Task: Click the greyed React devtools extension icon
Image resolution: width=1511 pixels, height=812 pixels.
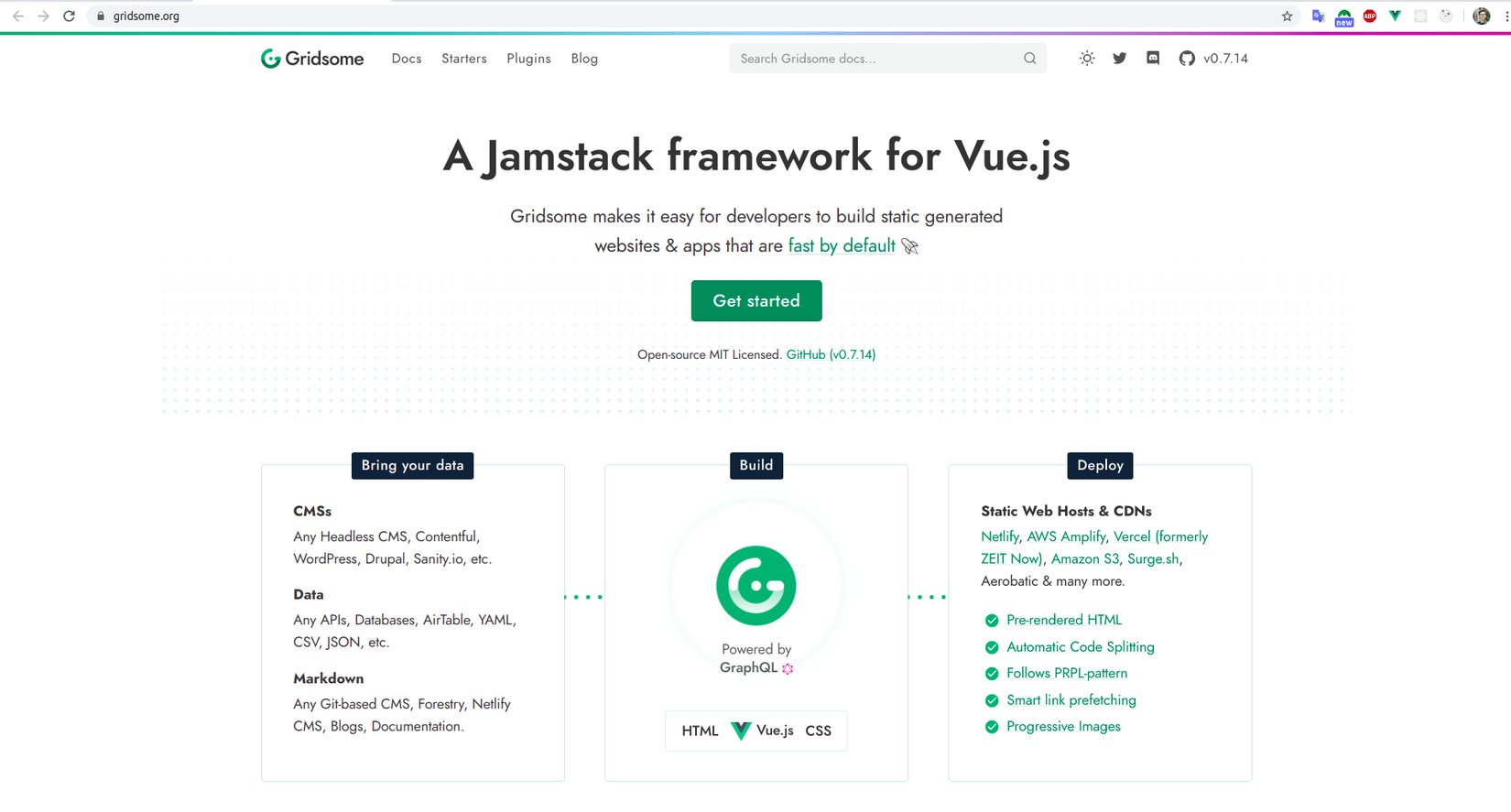Action: tap(1420, 16)
